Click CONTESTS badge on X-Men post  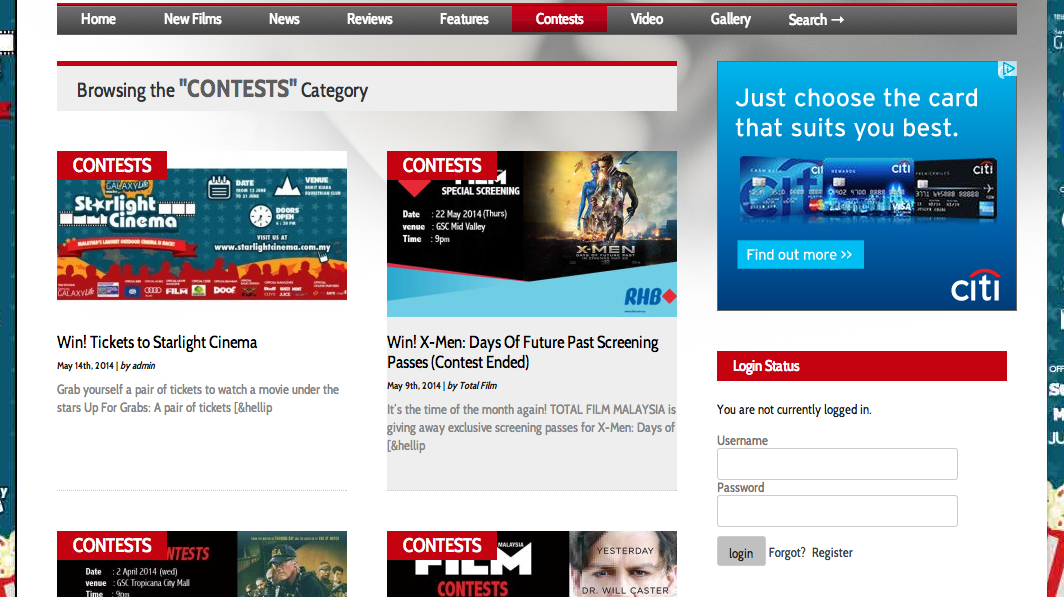pos(442,166)
